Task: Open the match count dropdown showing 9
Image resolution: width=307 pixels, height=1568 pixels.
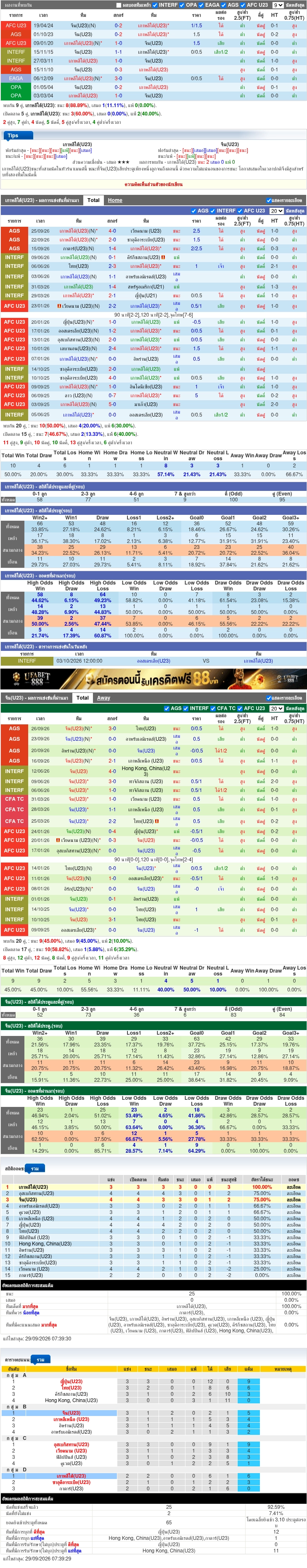Action: coord(278,5)
